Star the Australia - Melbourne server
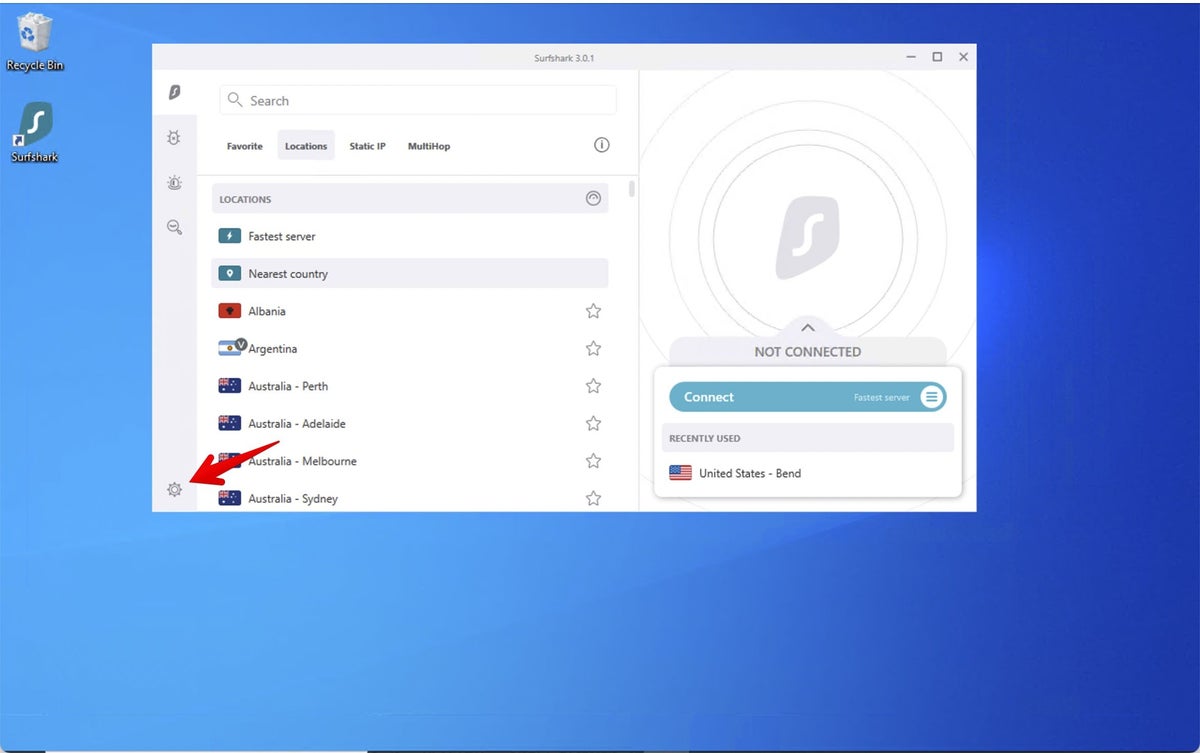The image size is (1200, 753). (593, 461)
